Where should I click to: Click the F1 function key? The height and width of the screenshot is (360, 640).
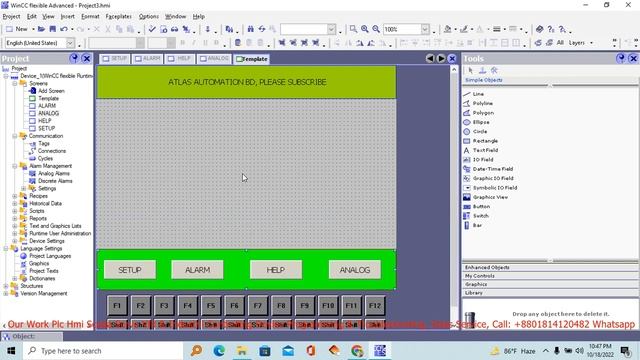[x=117, y=305]
